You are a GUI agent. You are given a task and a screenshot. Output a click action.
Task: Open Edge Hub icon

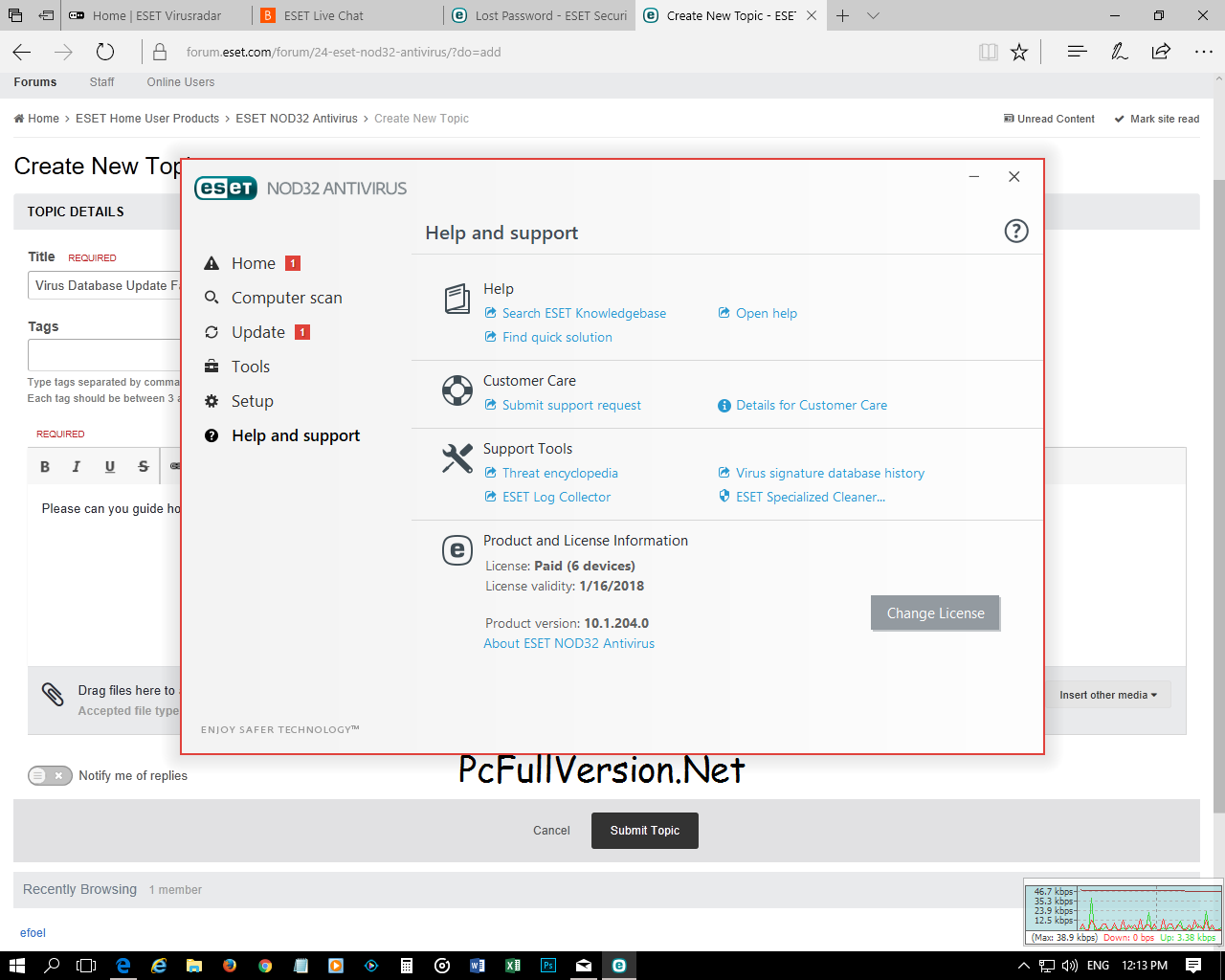pyautogui.click(x=1077, y=52)
